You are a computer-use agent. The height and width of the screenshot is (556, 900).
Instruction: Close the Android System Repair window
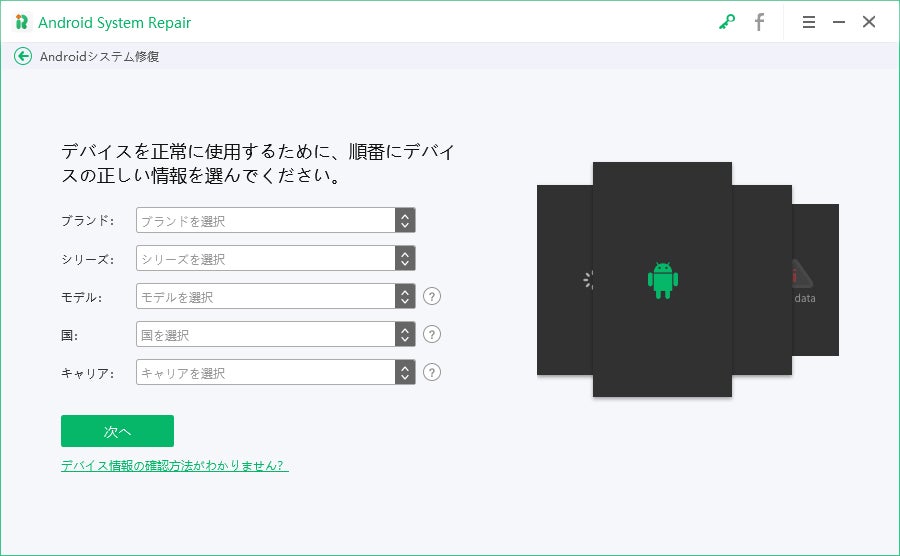coord(869,22)
